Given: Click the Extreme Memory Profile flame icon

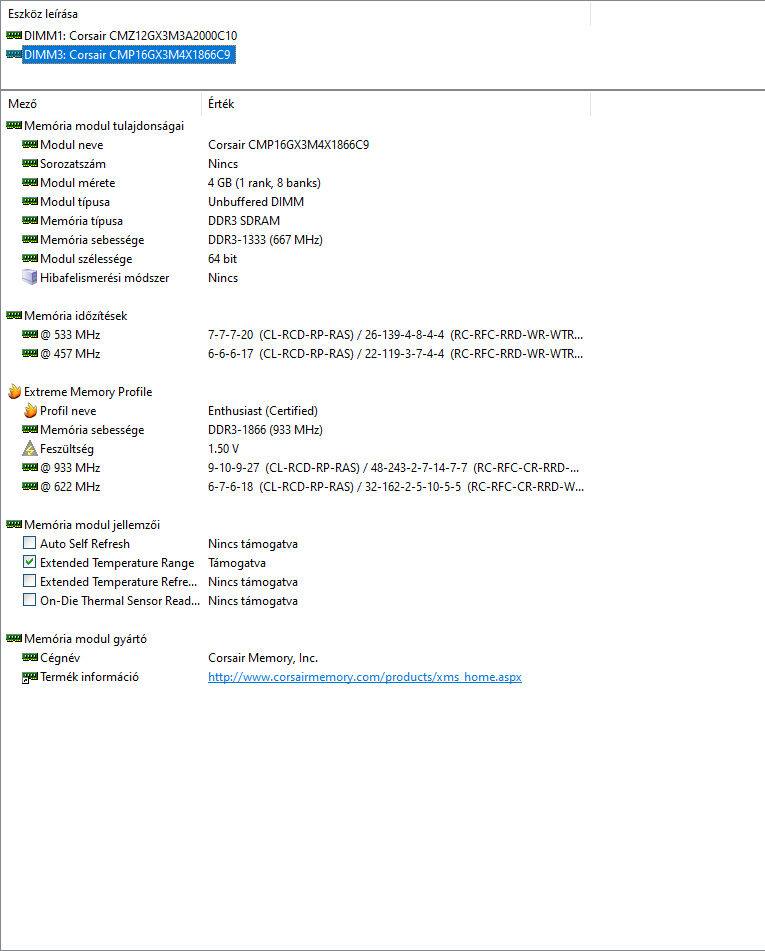Looking at the screenshot, I should tap(15, 392).
